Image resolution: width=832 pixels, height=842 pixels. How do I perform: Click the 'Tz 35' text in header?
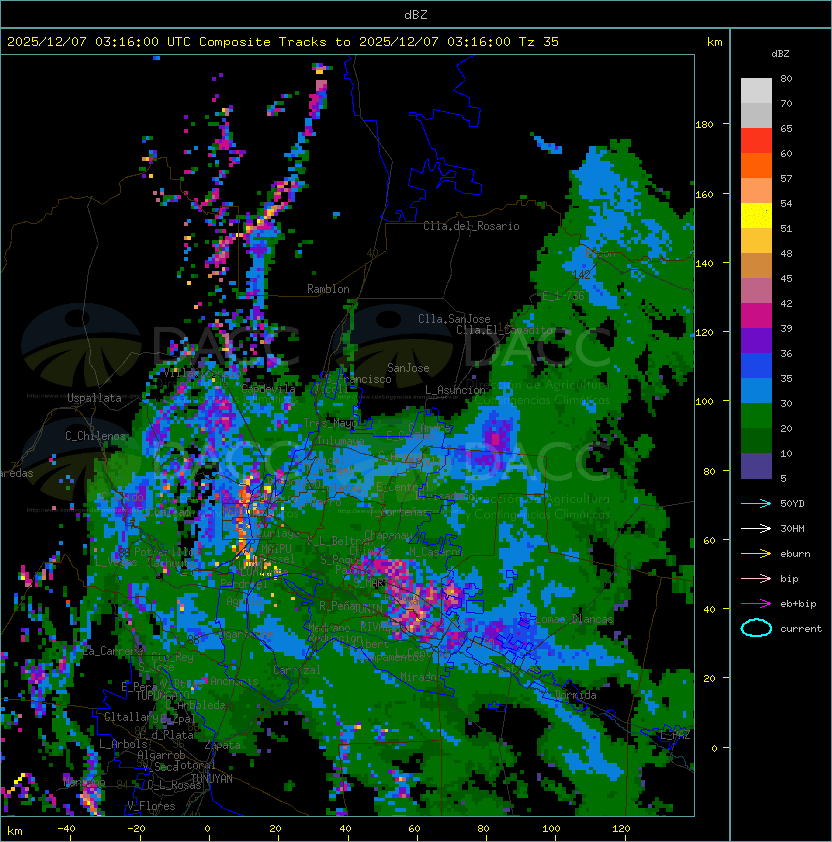coord(539,42)
